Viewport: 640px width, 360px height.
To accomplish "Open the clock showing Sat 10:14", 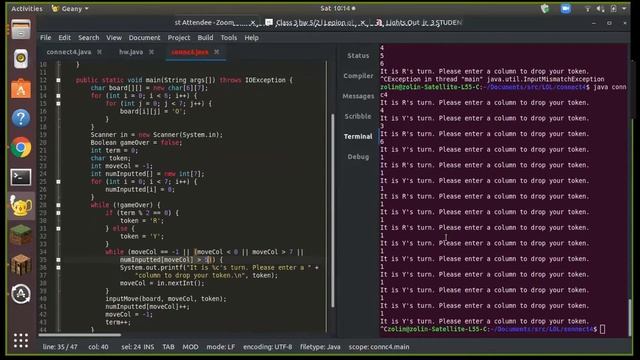I will tap(338, 9).
